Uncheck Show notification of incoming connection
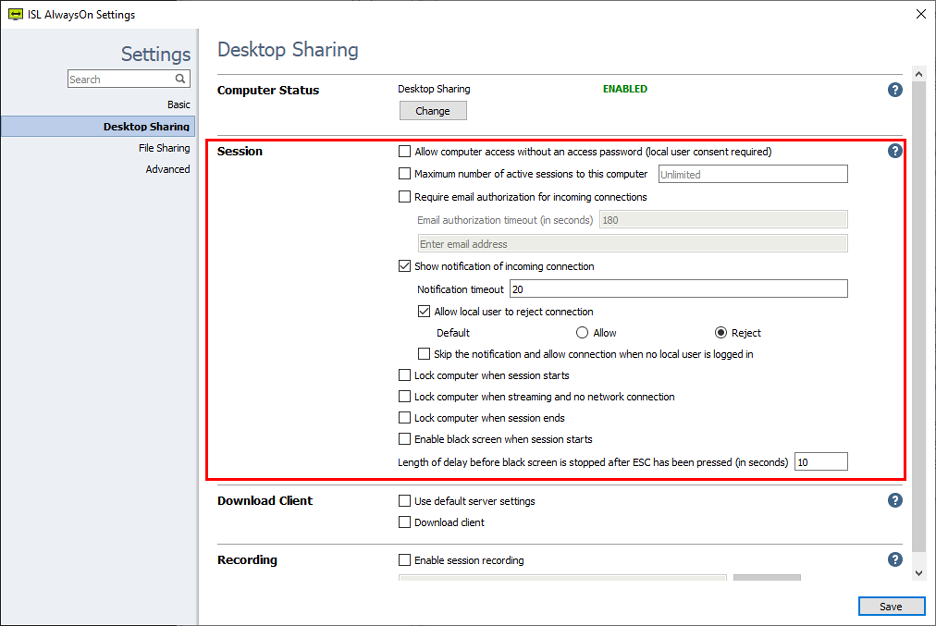 click(405, 266)
